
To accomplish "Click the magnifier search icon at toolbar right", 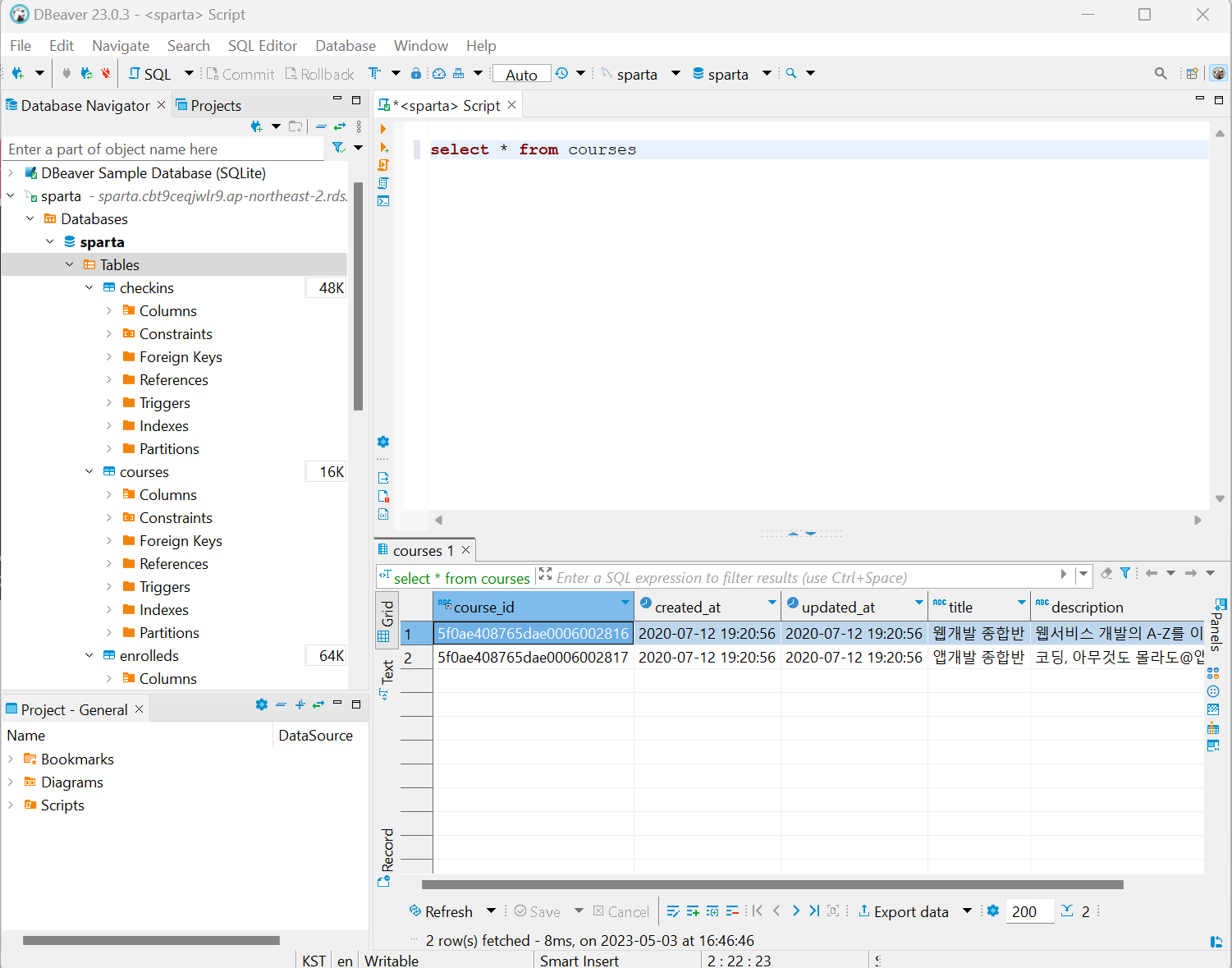I will tap(1161, 74).
